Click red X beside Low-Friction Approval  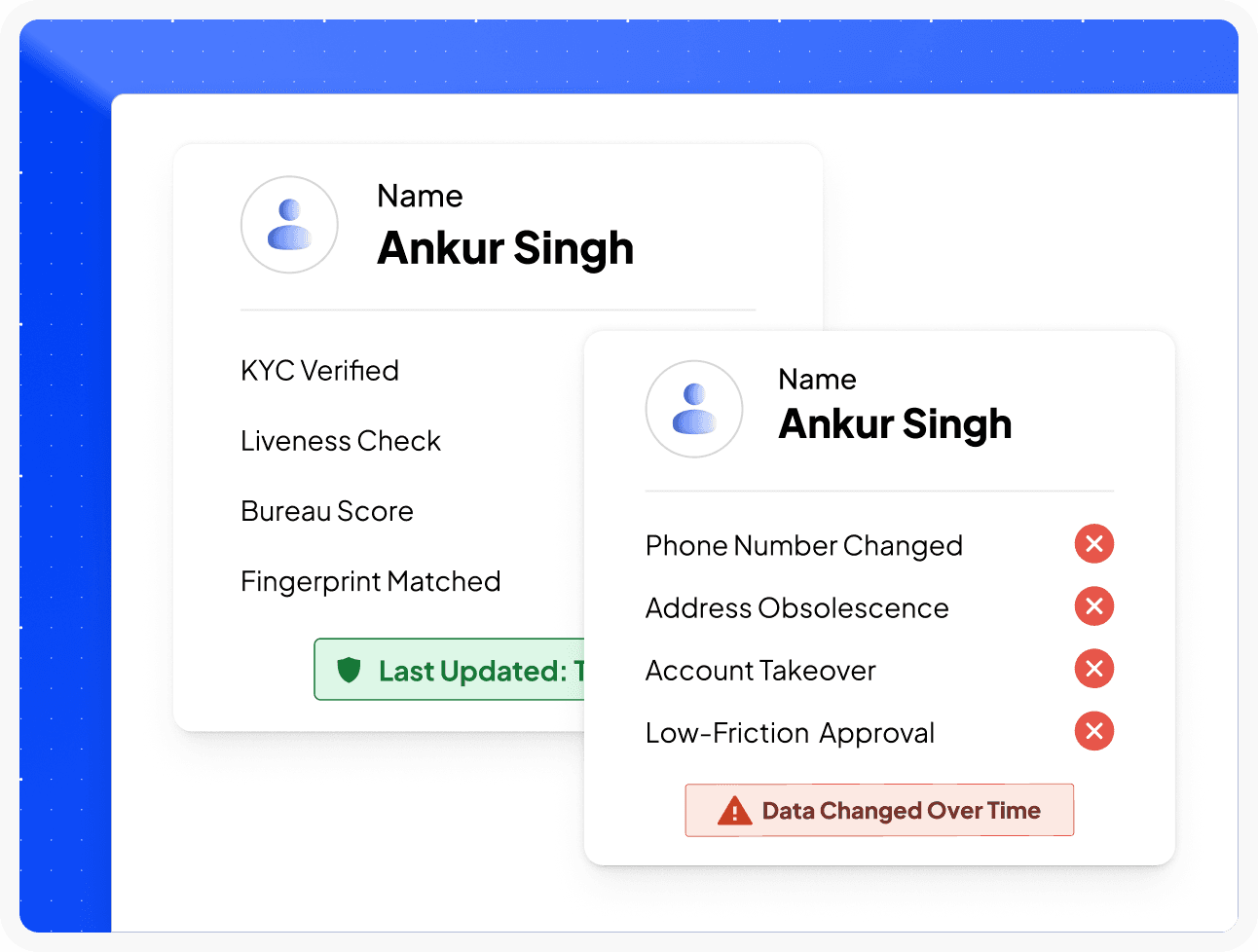(x=1094, y=731)
